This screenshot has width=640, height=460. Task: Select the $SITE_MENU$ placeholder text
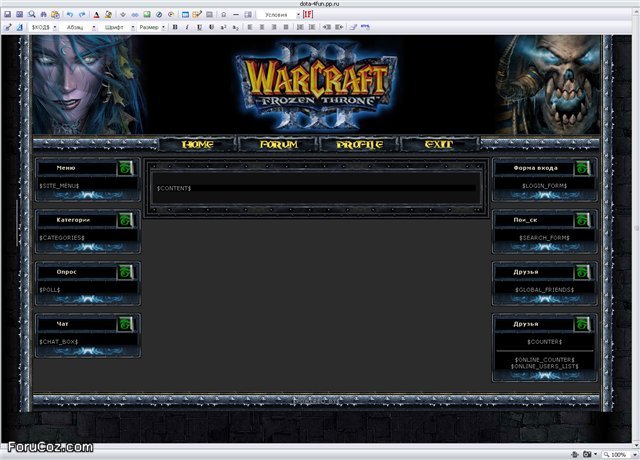59,186
